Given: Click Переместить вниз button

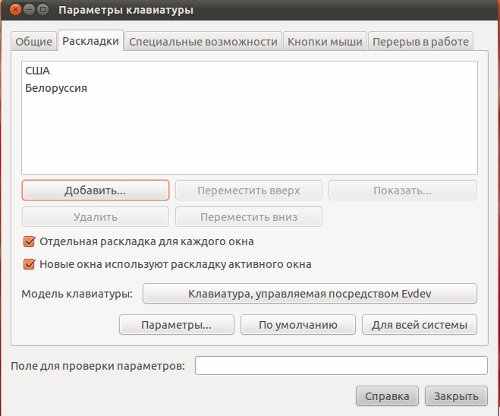Looking at the screenshot, I should point(249,217).
